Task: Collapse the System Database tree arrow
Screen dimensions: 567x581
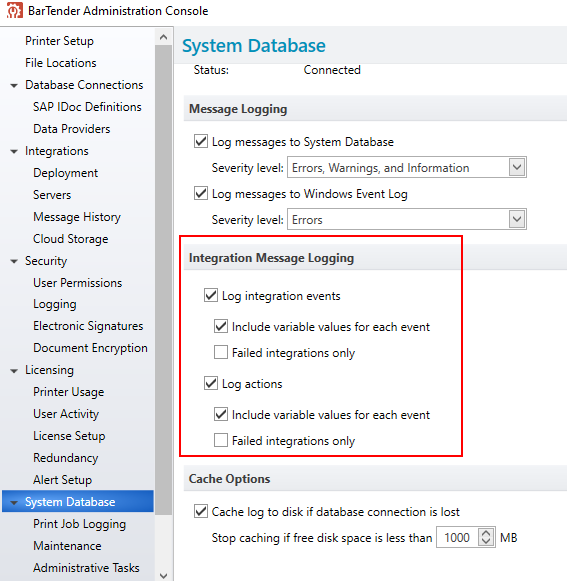Action: pyautogui.click(x=14, y=502)
